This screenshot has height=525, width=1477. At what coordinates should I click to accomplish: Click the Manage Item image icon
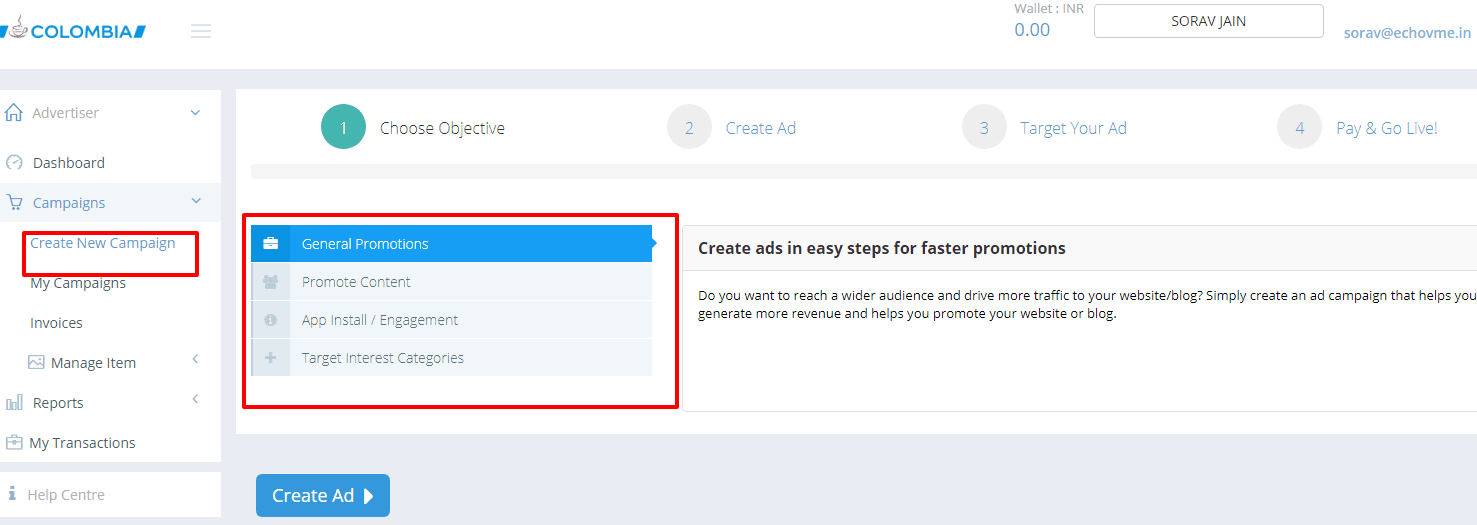tap(36, 362)
